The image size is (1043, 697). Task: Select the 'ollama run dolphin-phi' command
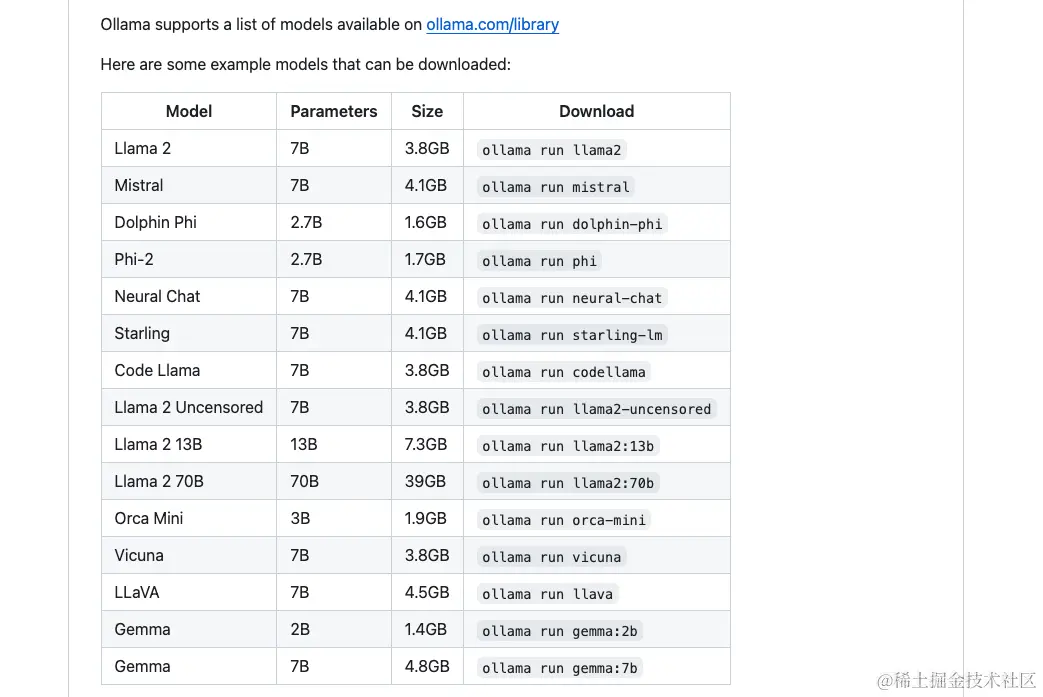click(x=572, y=224)
